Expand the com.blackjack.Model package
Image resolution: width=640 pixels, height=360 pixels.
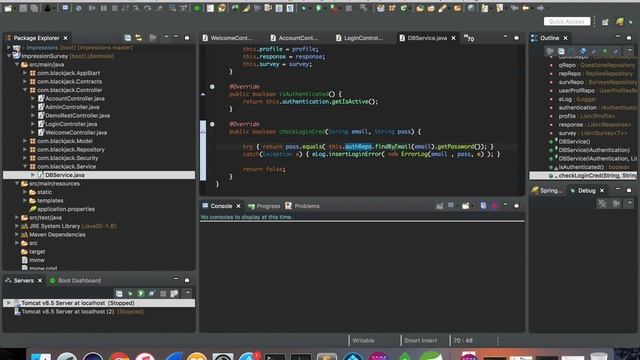(x=25, y=141)
